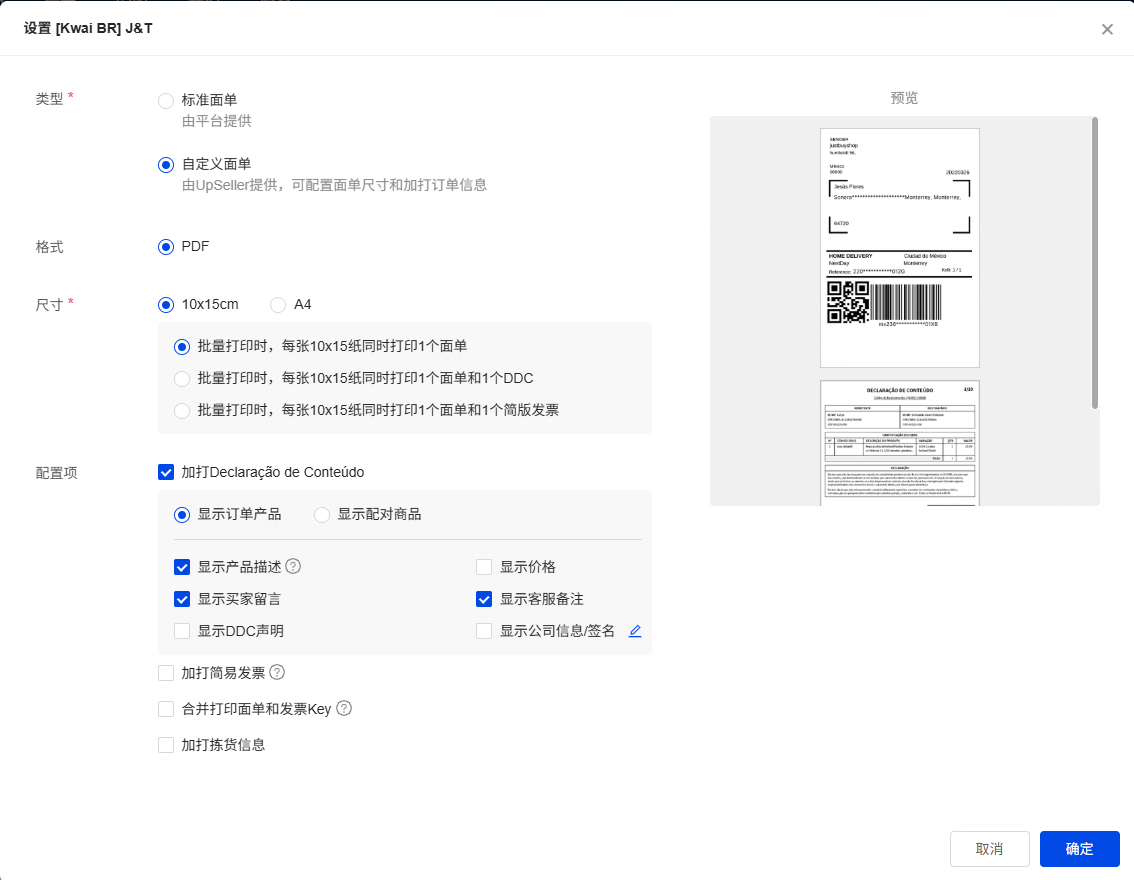This screenshot has height=880, width=1134.
Task: Click the help icon beside 合并打印面单和发票Key
Action: pyautogui.click(x=344, y=709)
